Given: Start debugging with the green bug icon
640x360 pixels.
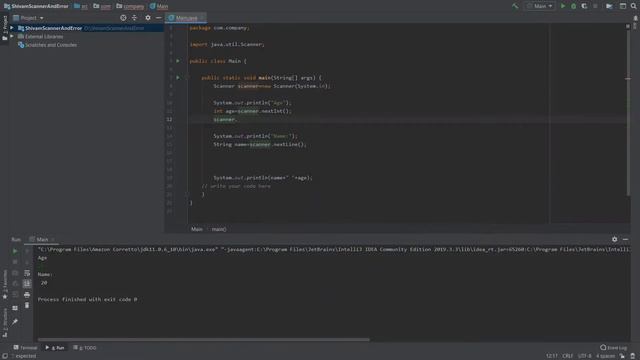Looking at the screenshot, I should pos(573,6).
